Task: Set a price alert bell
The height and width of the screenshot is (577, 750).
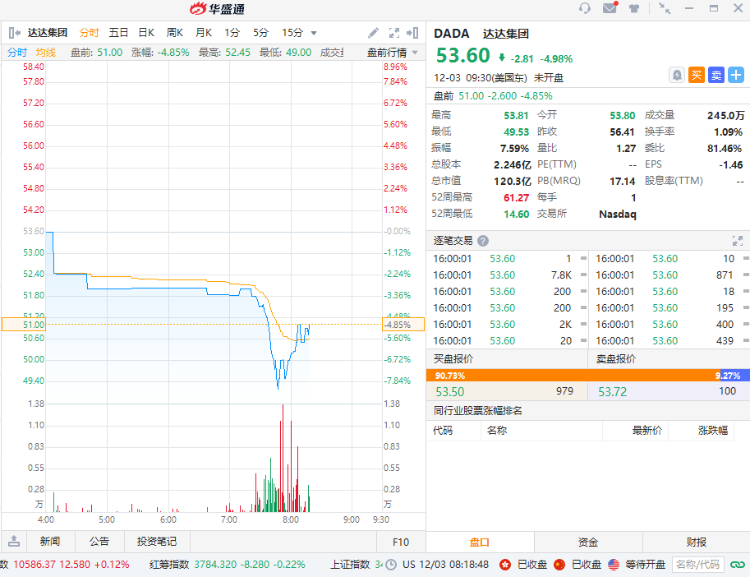Action: click(x=676, y=75)
